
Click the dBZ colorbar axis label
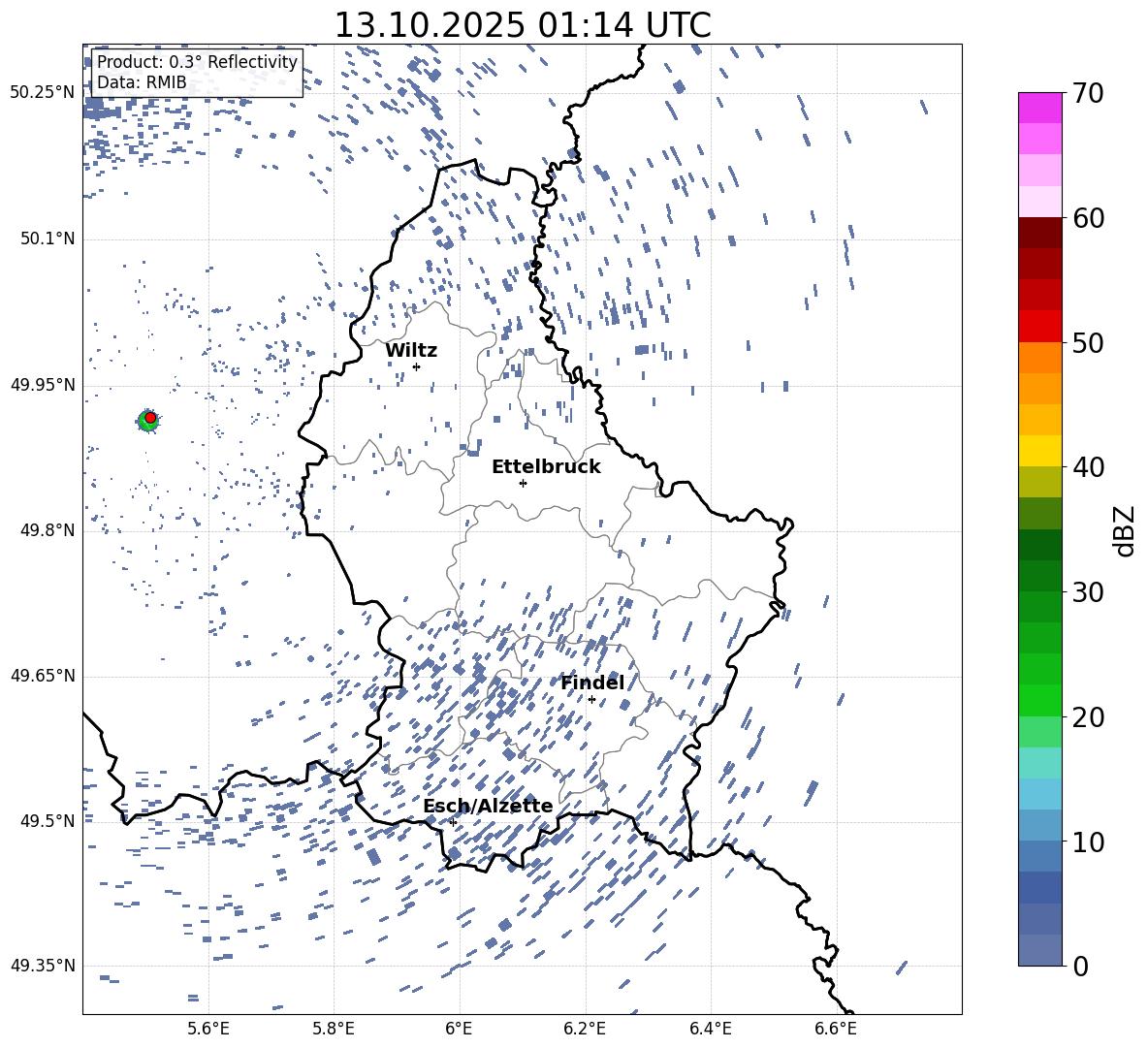pyautogui.click(x=1125, y=530)
